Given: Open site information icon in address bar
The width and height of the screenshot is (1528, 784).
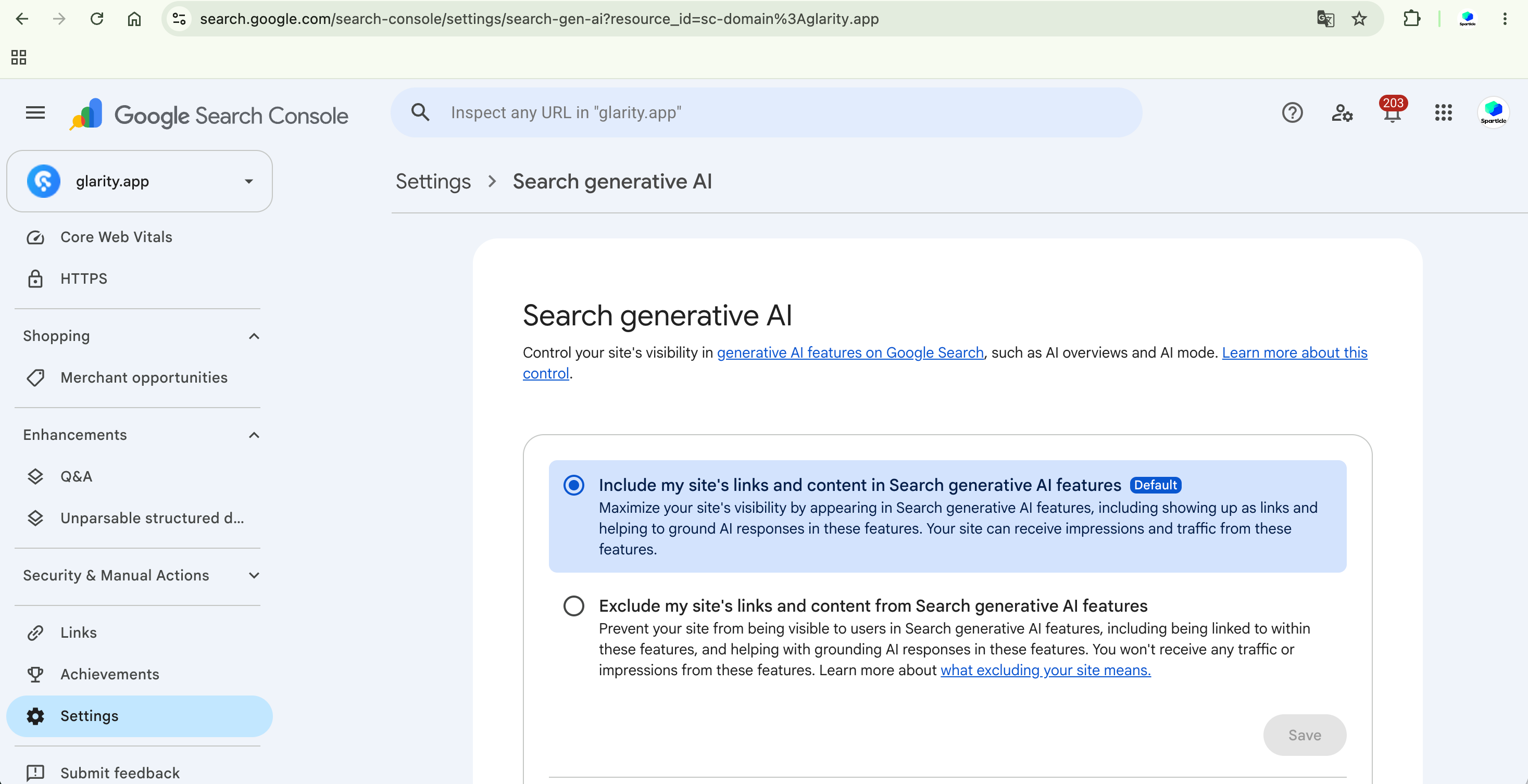Looking at the screenshot, I should tap(179, 19).
